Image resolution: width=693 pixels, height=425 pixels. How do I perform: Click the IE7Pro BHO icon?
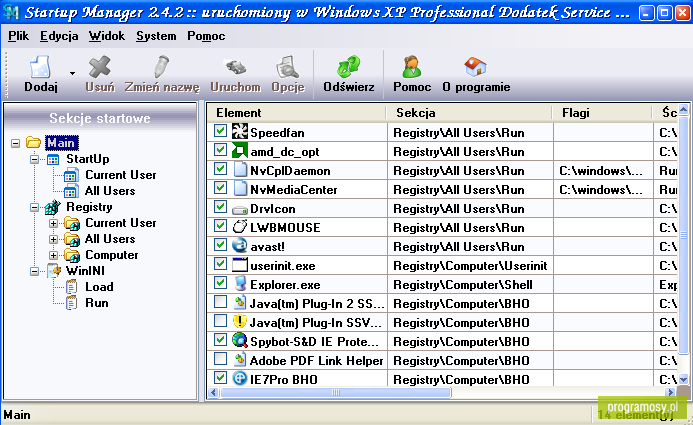(x=240, y=379)
